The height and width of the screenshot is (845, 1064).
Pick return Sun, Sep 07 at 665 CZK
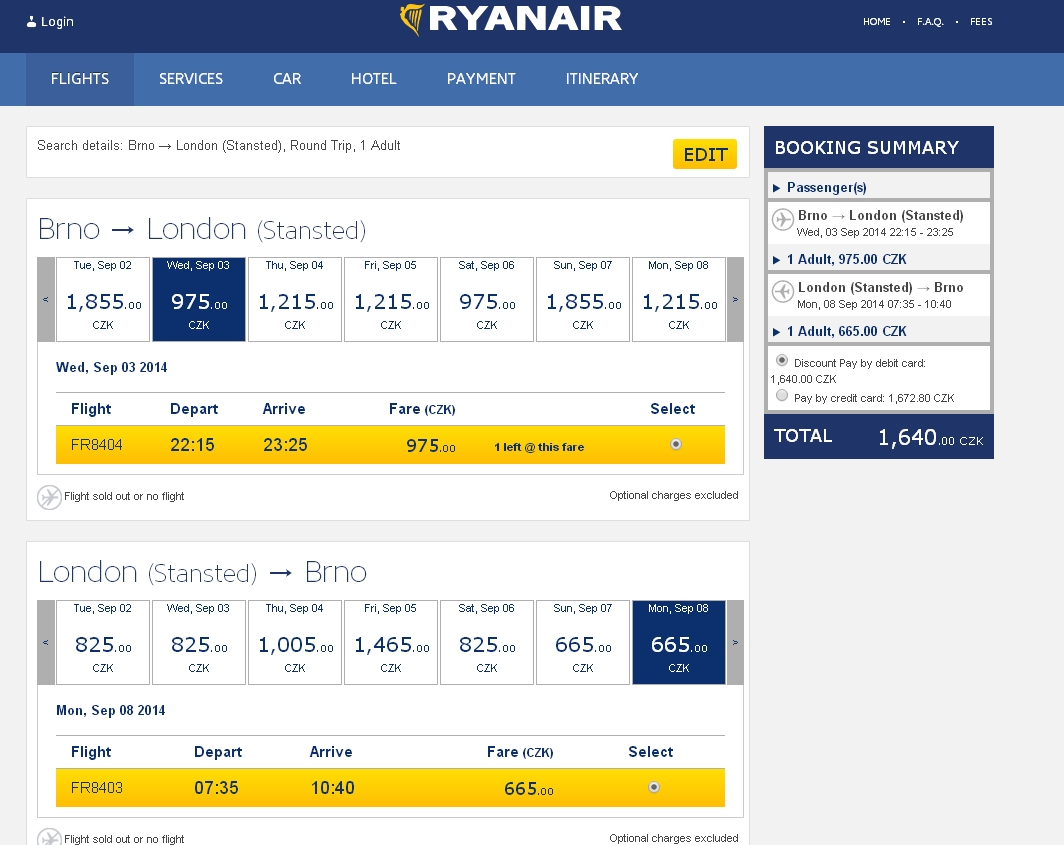coord(583,642)
